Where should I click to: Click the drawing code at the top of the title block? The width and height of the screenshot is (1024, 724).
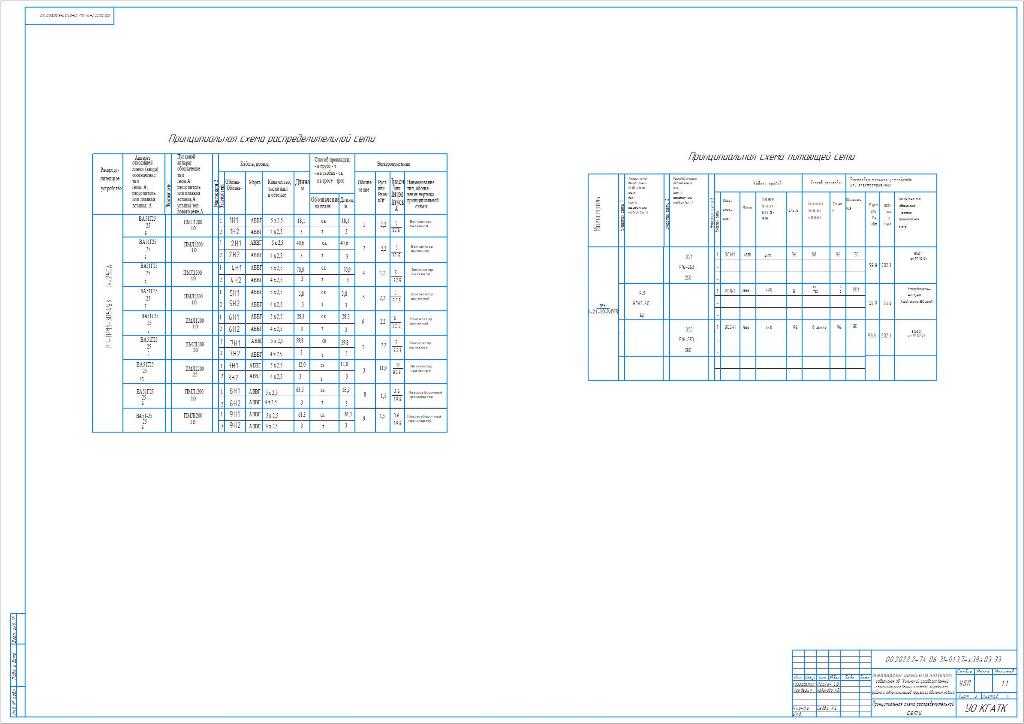(944, 659)
